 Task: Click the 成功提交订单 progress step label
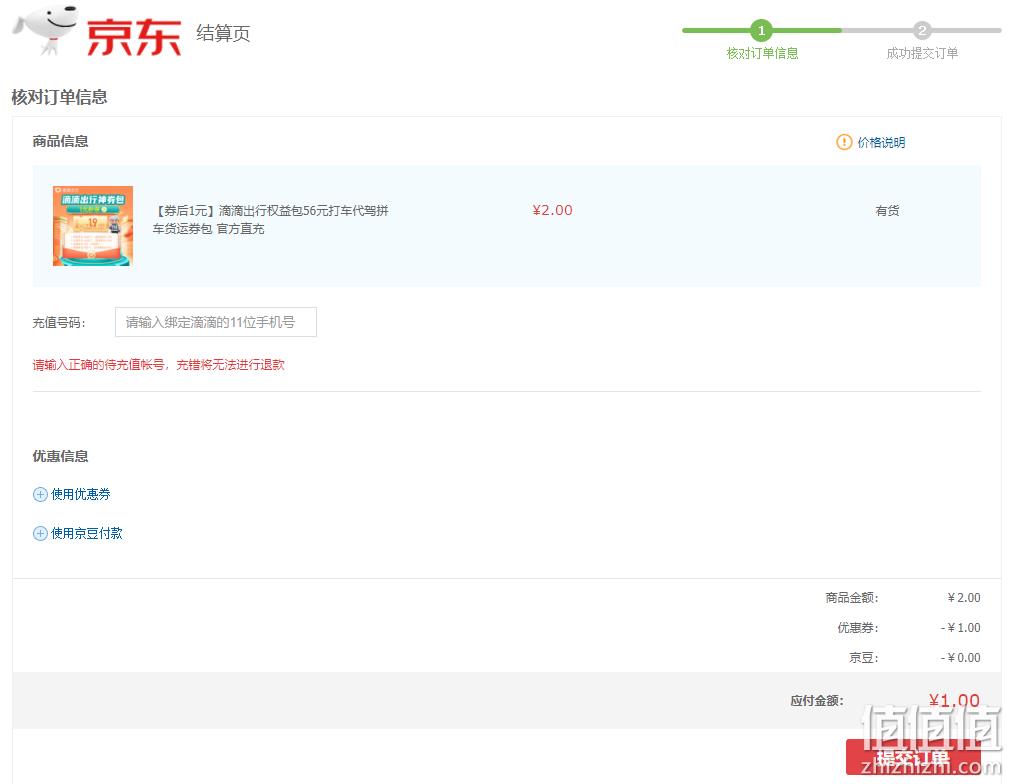coord(922,54)
